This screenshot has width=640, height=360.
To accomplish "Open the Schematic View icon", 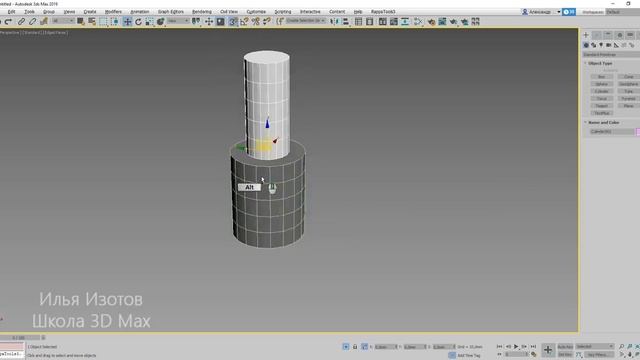I will click(405, 21).
